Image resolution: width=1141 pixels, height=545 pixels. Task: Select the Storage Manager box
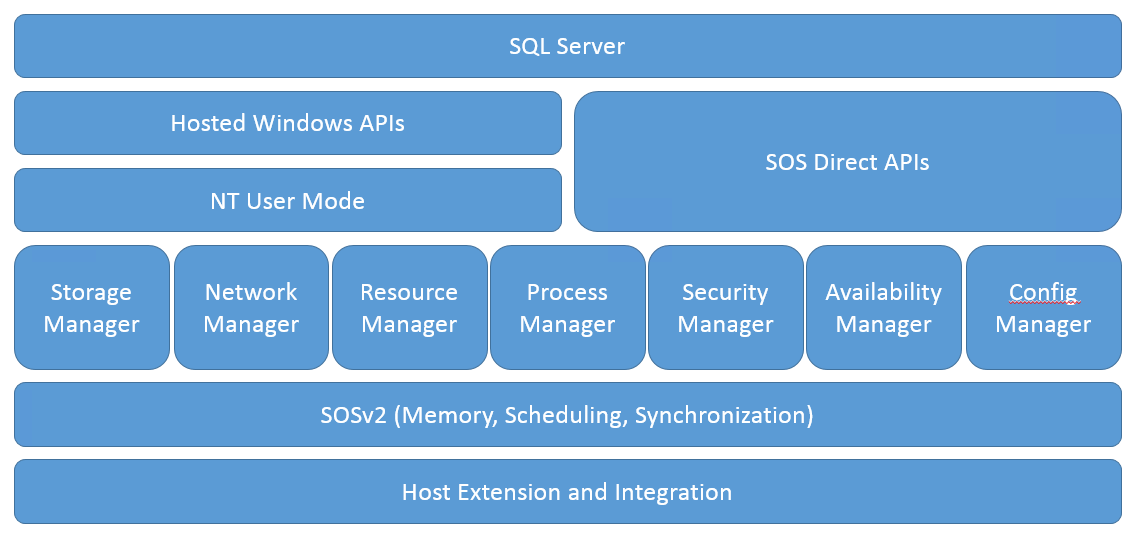tap(91, 308)
